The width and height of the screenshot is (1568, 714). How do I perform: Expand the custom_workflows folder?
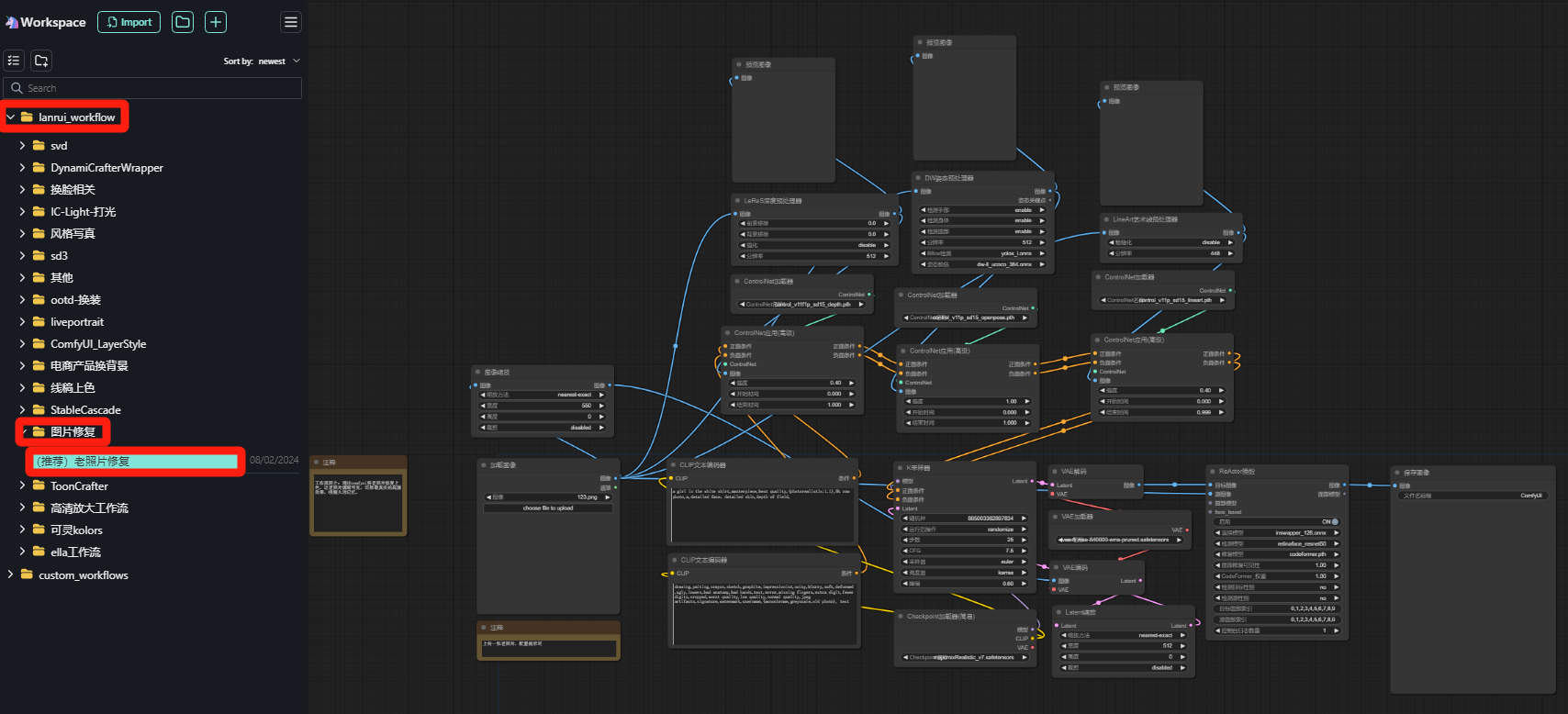[x=11, y=575]
